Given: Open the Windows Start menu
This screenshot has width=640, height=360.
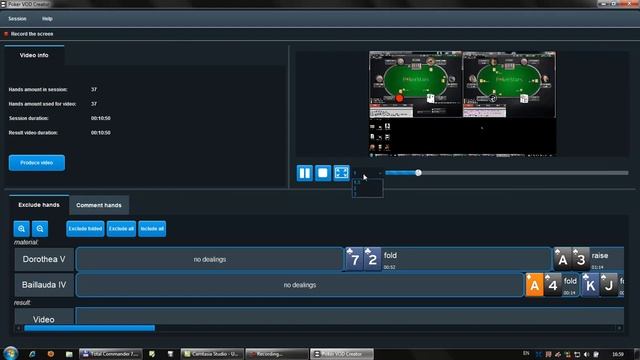Looking at the screenshot, I should pos(10,353).
